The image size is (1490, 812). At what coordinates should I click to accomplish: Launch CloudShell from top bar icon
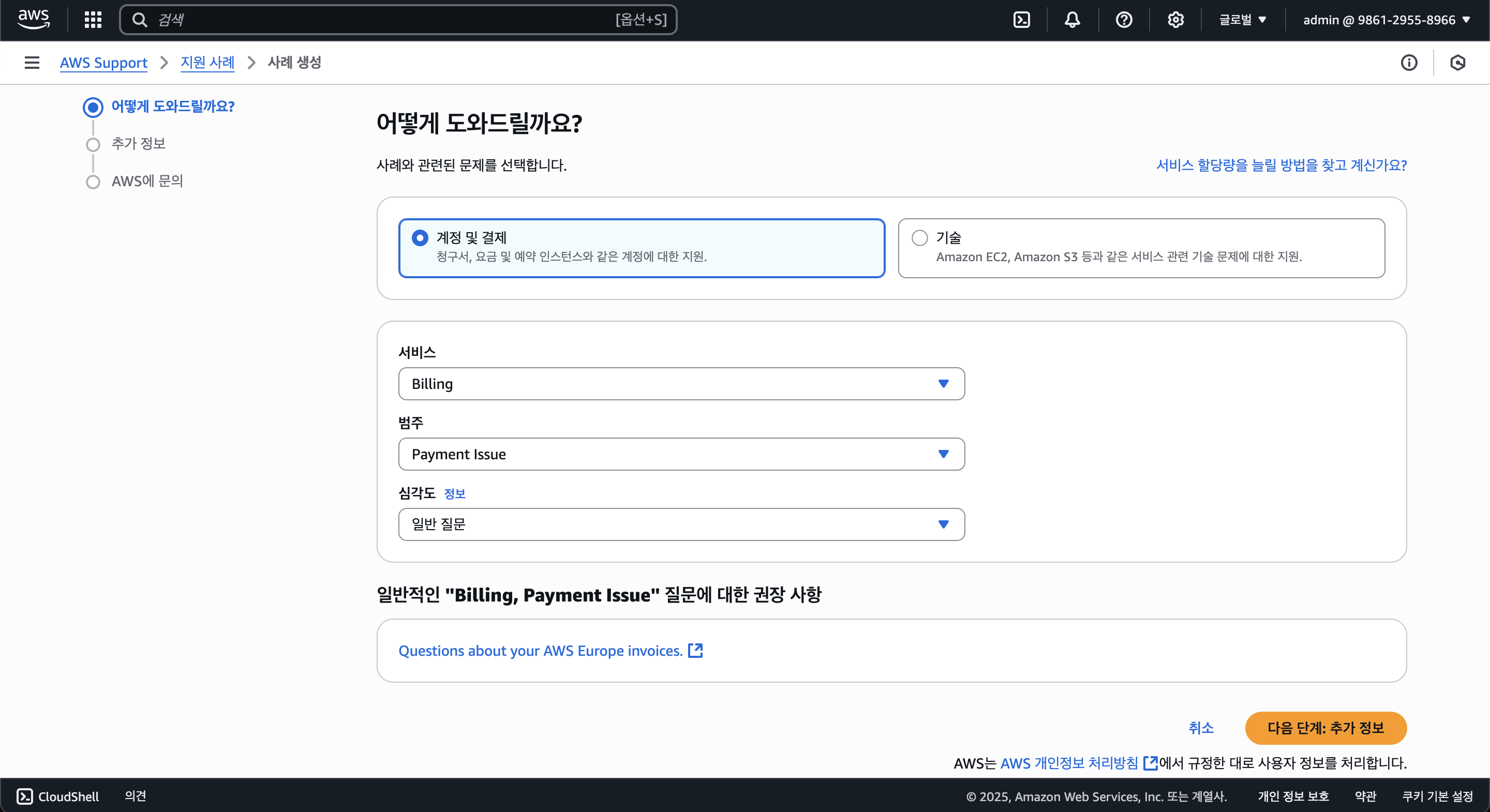(1021, 20)
